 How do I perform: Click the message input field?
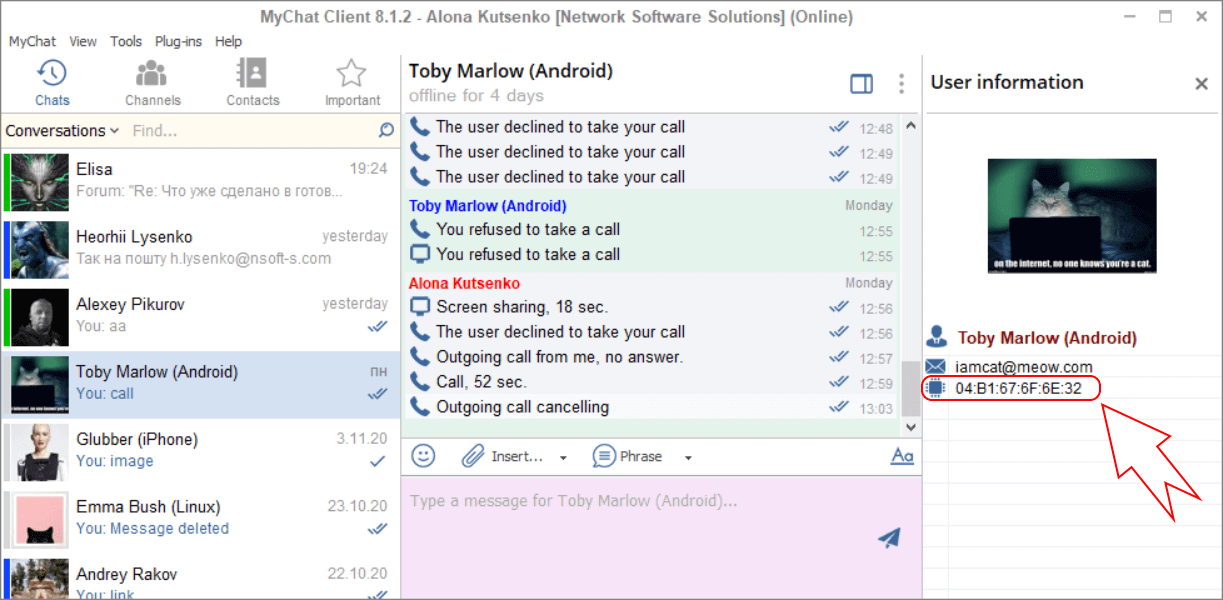pos(640,520)
